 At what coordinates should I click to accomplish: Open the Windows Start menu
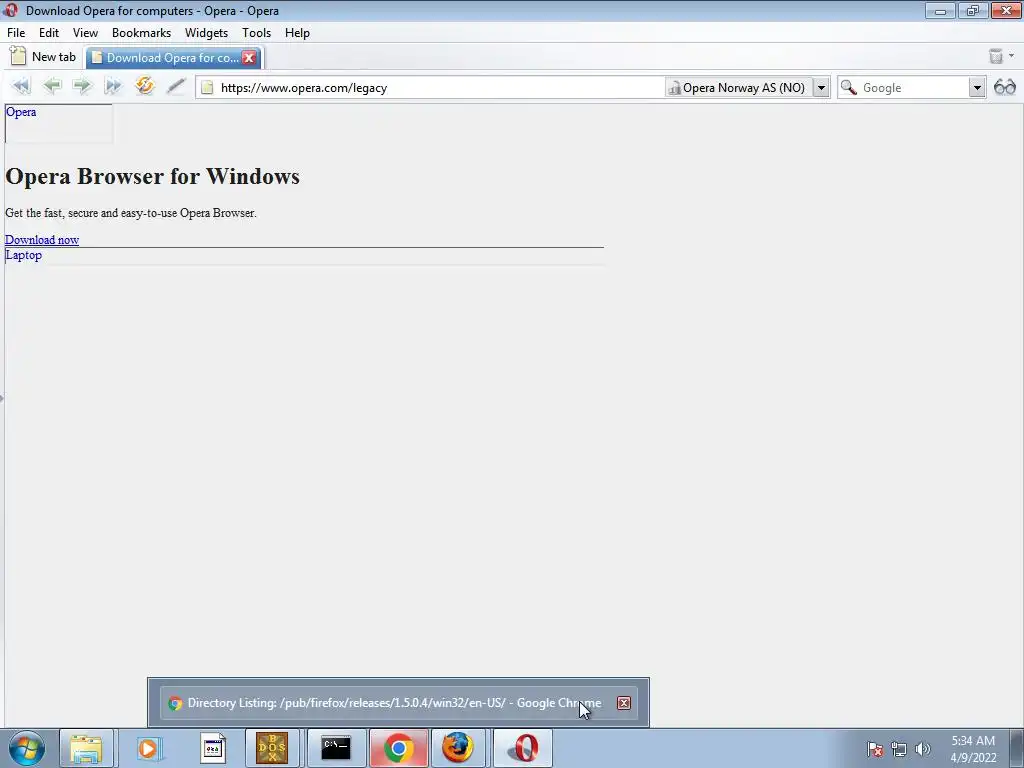coord(27,748)
